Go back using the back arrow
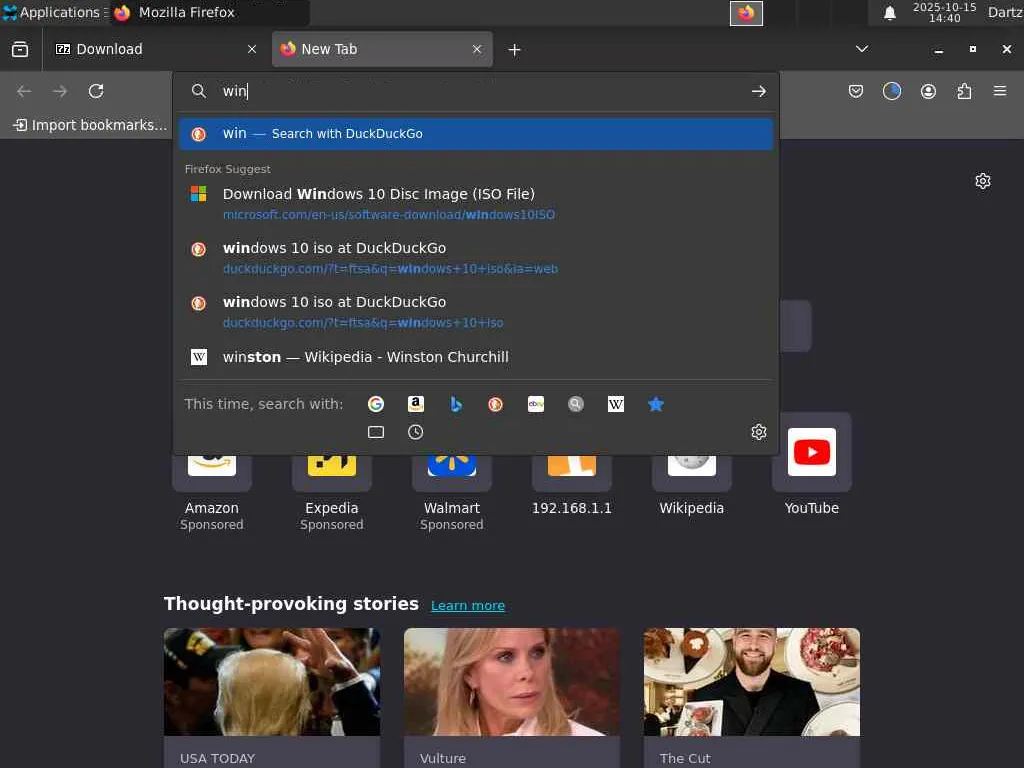 coord(24,91)
